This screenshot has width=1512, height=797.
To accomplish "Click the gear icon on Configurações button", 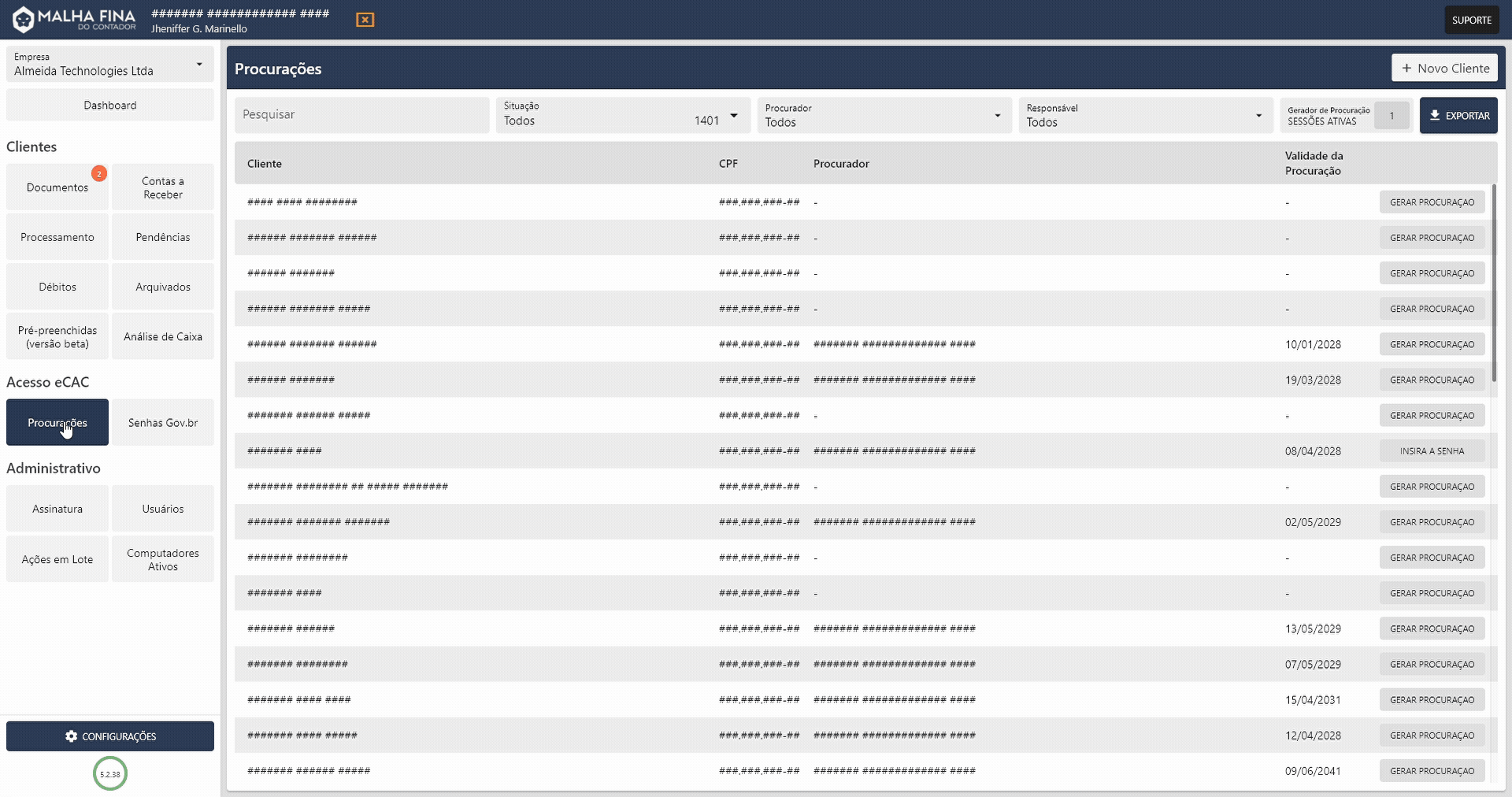I will pyautogui.click(x=72, y=736).
